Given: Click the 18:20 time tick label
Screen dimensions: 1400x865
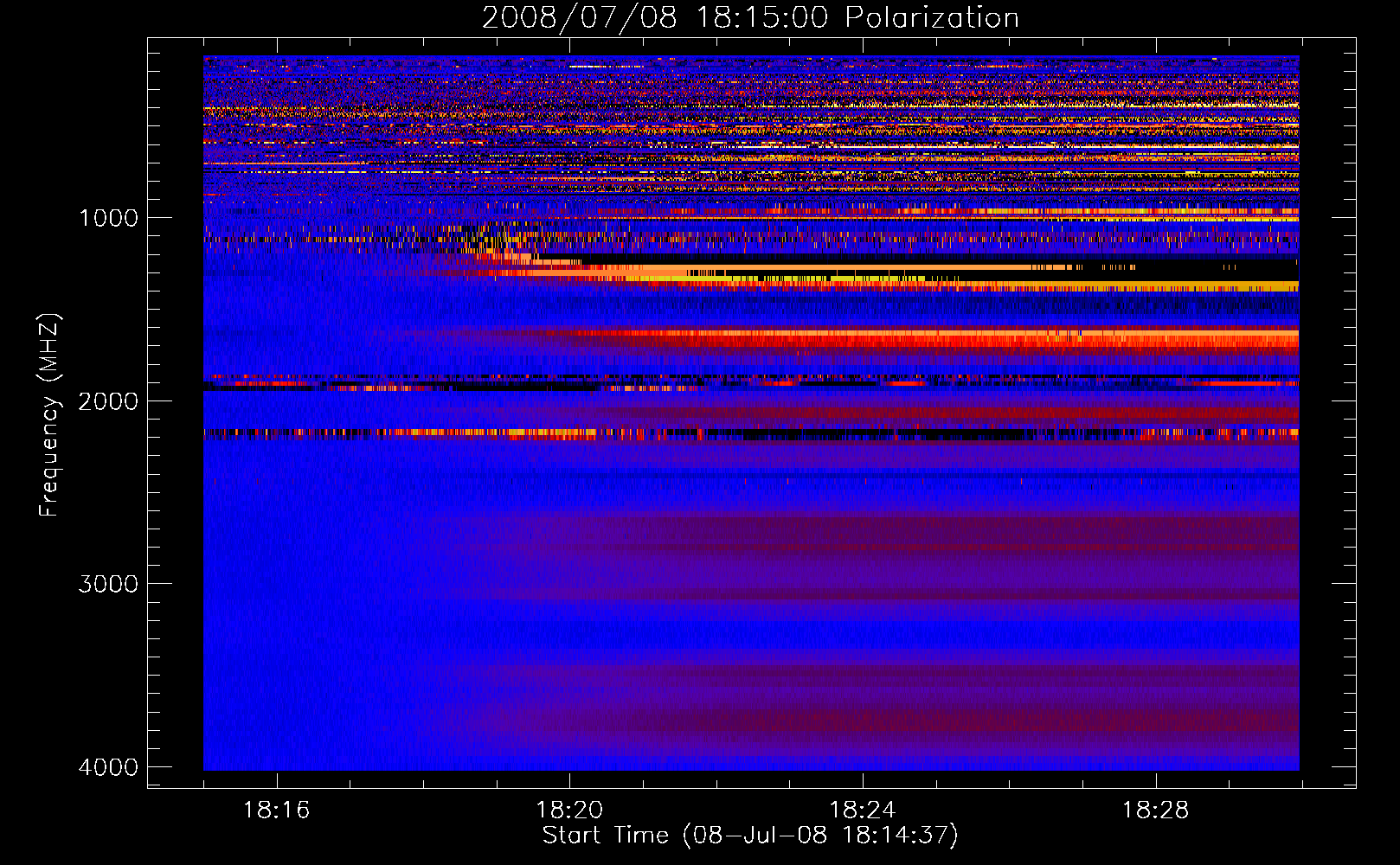Looking at the screenshot, I should (x=569, y=811).
